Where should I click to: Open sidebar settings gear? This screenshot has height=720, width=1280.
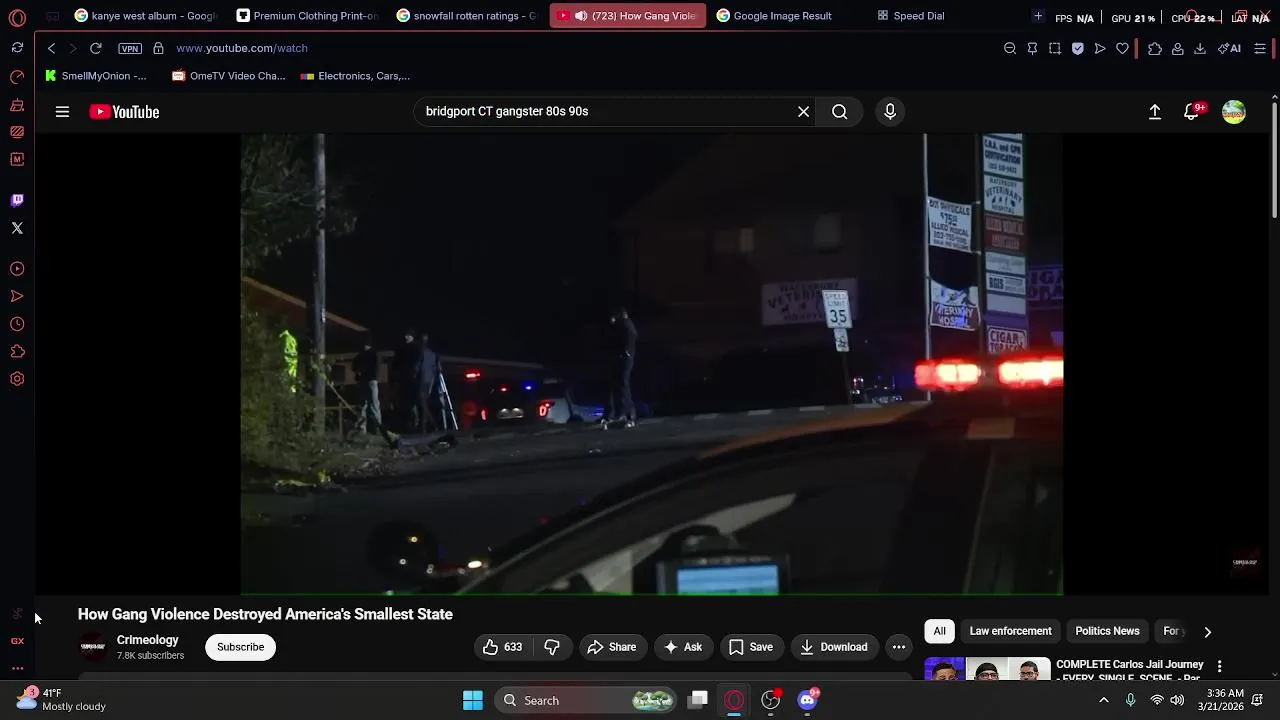click(x=17, y=379)
